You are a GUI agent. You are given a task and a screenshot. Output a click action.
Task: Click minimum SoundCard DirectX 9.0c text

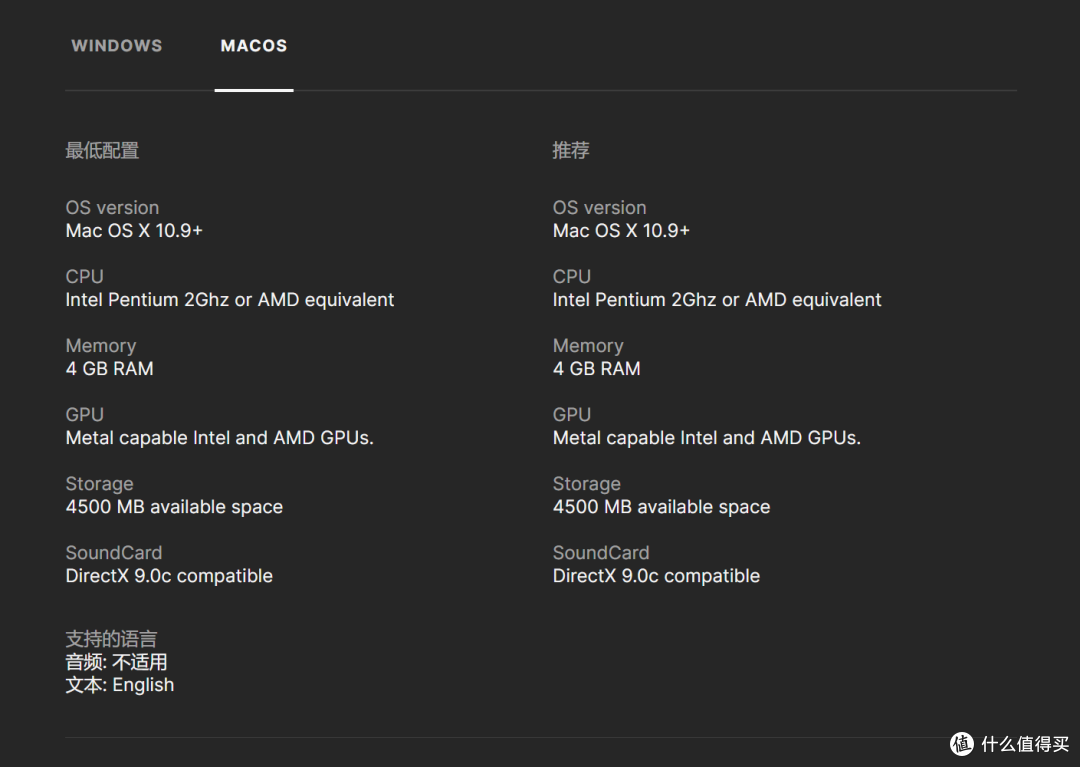click(x=169, y=576)
